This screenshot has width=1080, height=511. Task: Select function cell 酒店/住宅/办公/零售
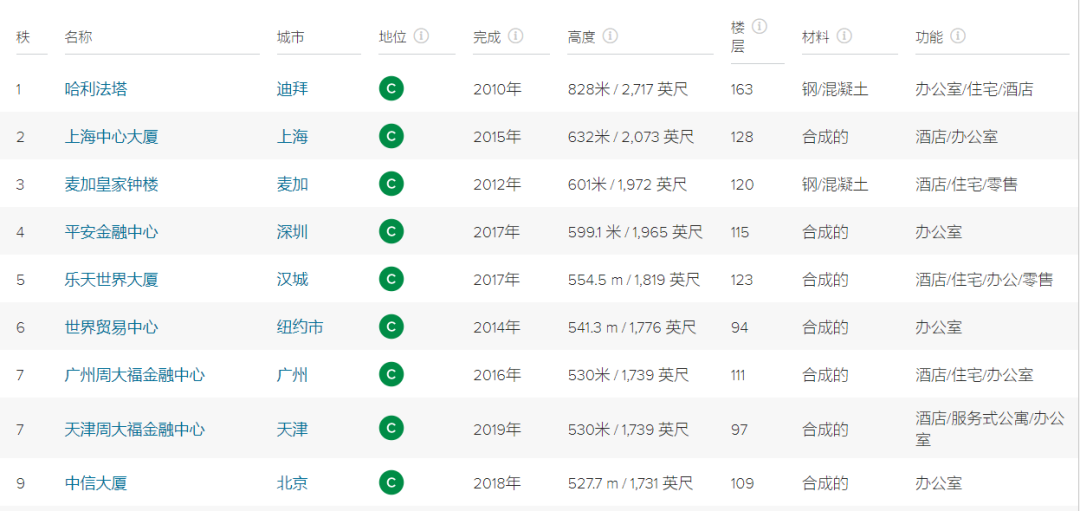pyautogui.click(x=985, y=279)
